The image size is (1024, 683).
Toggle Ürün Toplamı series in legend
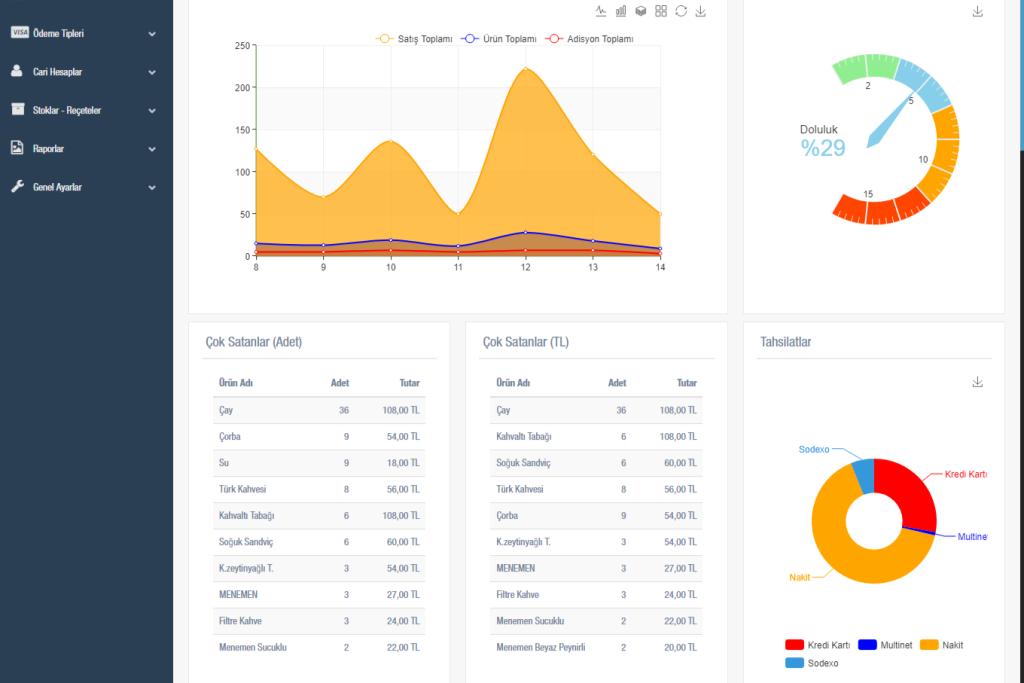[499, 39]
